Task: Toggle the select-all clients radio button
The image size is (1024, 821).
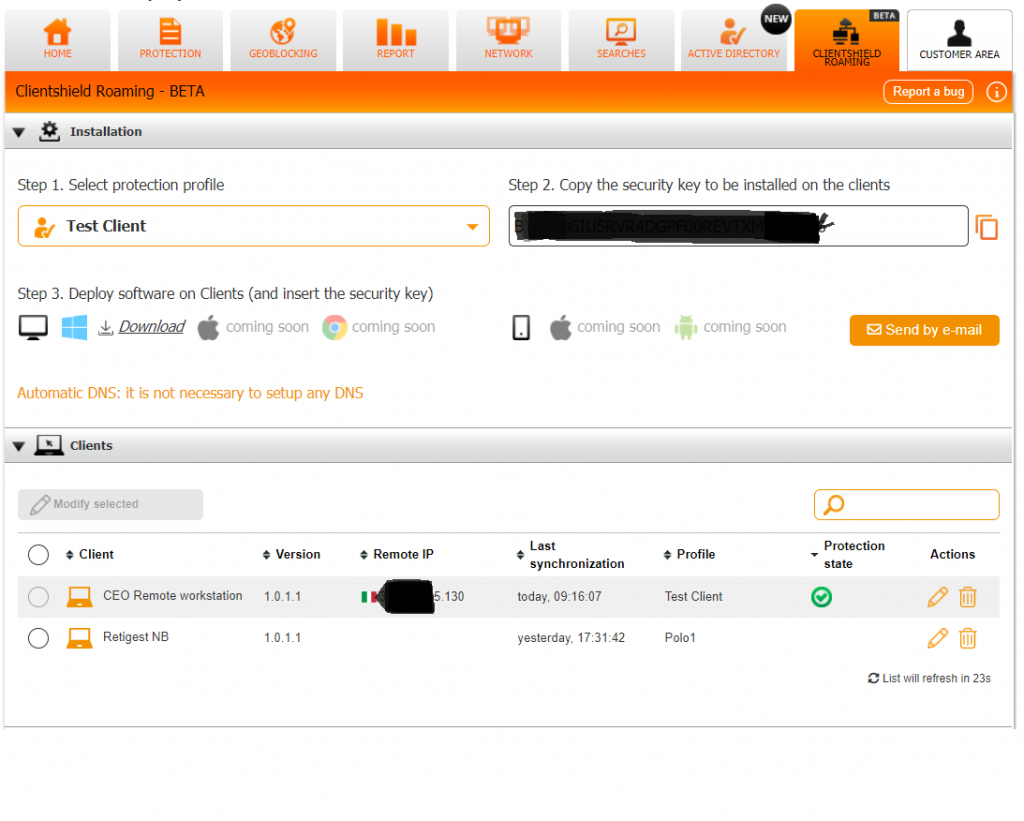Action: tap(38, 555)
